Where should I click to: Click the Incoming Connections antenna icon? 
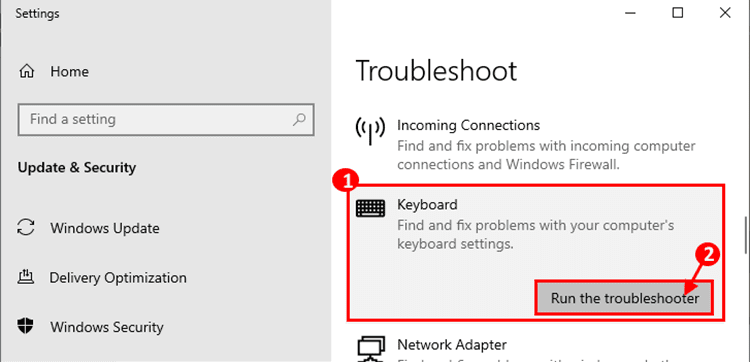(370, 131)
